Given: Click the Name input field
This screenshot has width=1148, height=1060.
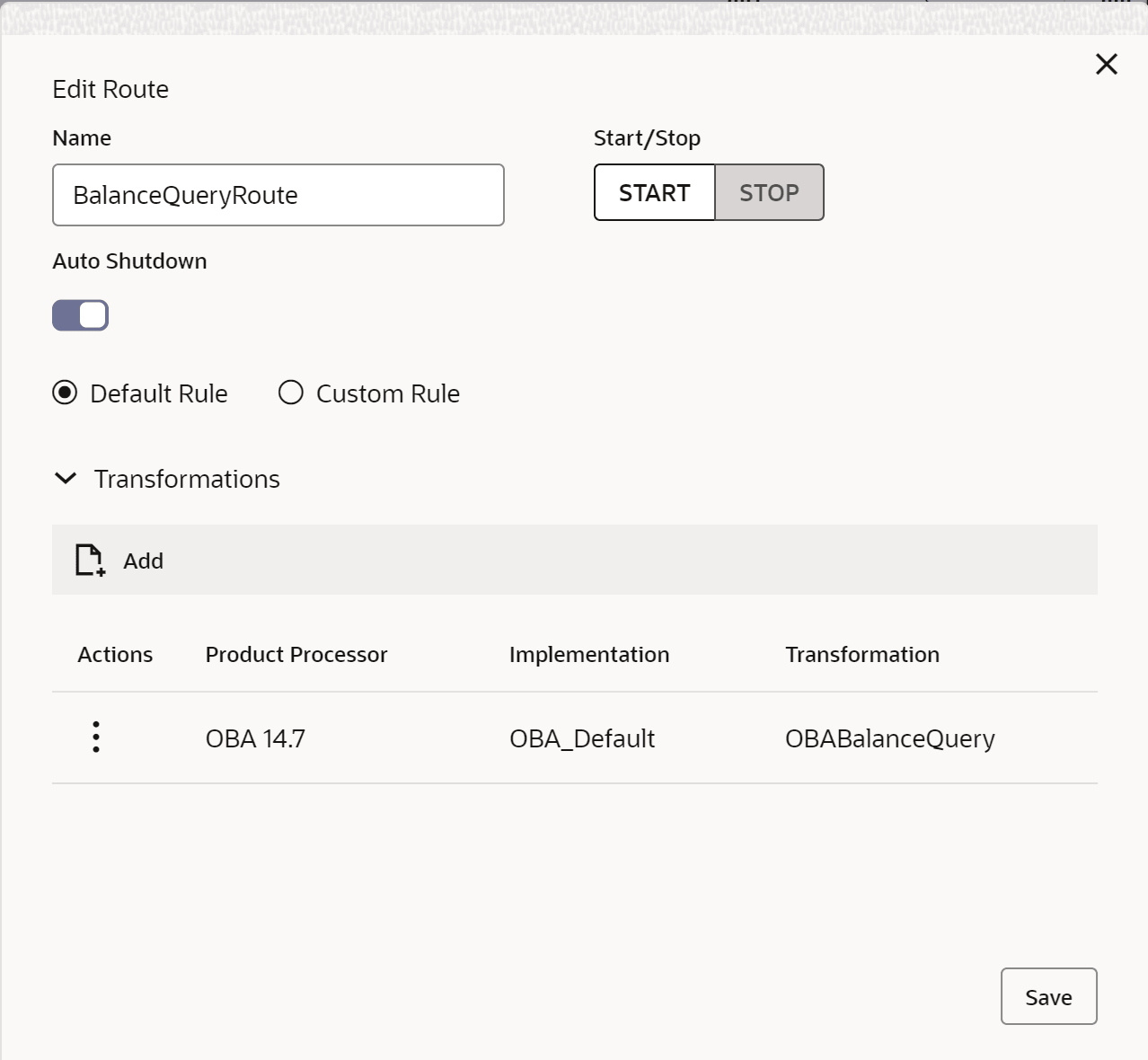Looking at the screenshot, I should tap(278, 195).
